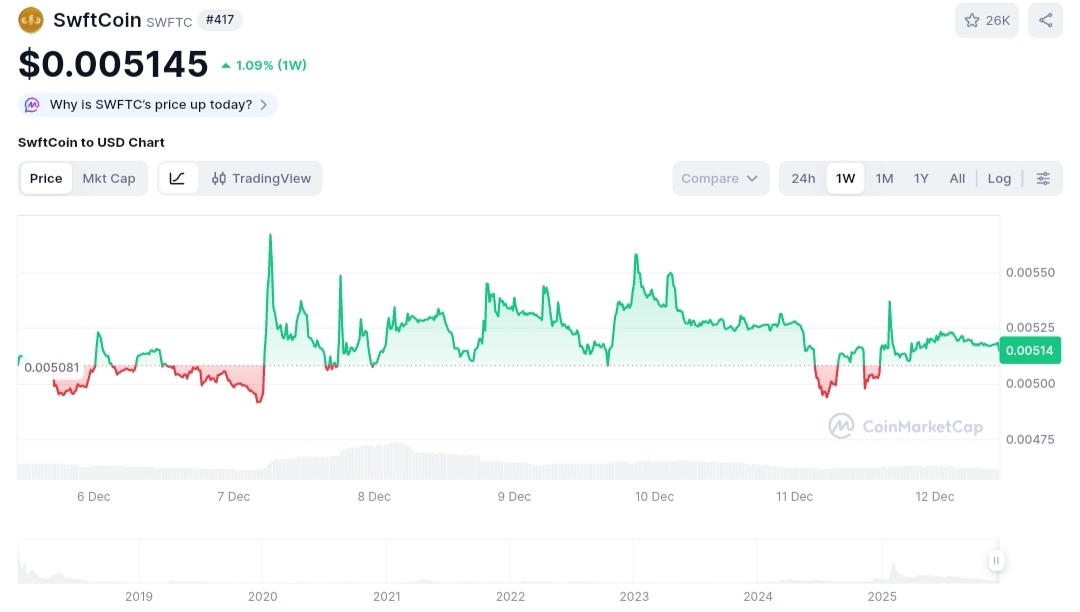This screenshot has height=612, width=1080.
Task: Open TradingView candlestick chart
Action: click(261, 178)
